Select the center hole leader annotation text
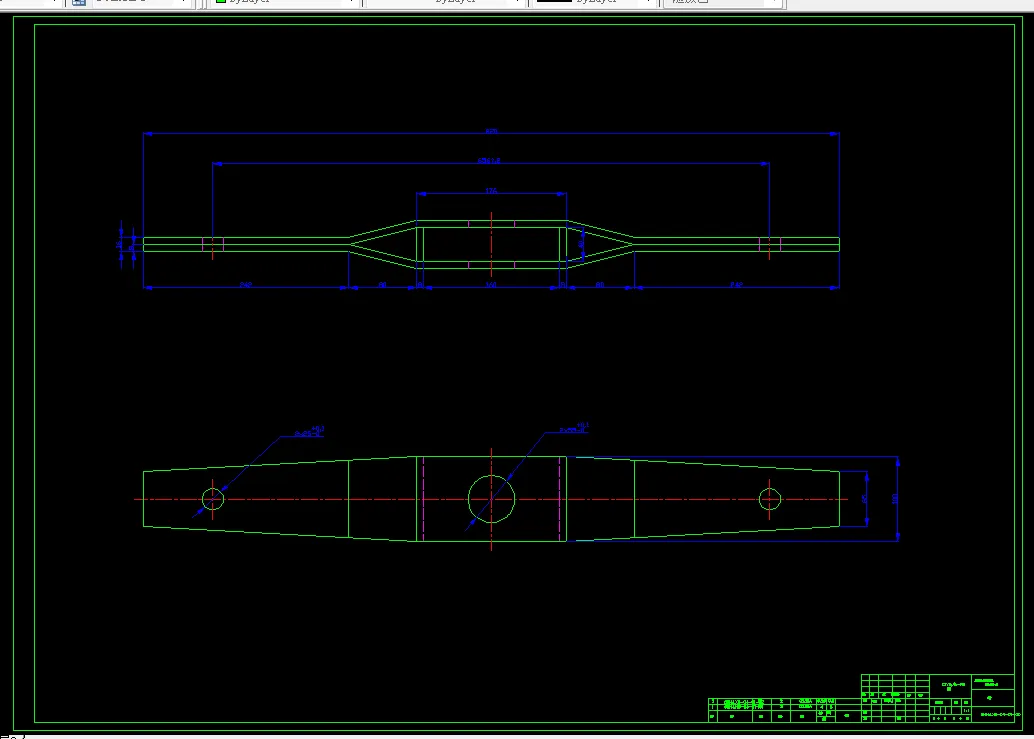The height and width of the screenshot is (739, 1034). click(x=574, y=429)
